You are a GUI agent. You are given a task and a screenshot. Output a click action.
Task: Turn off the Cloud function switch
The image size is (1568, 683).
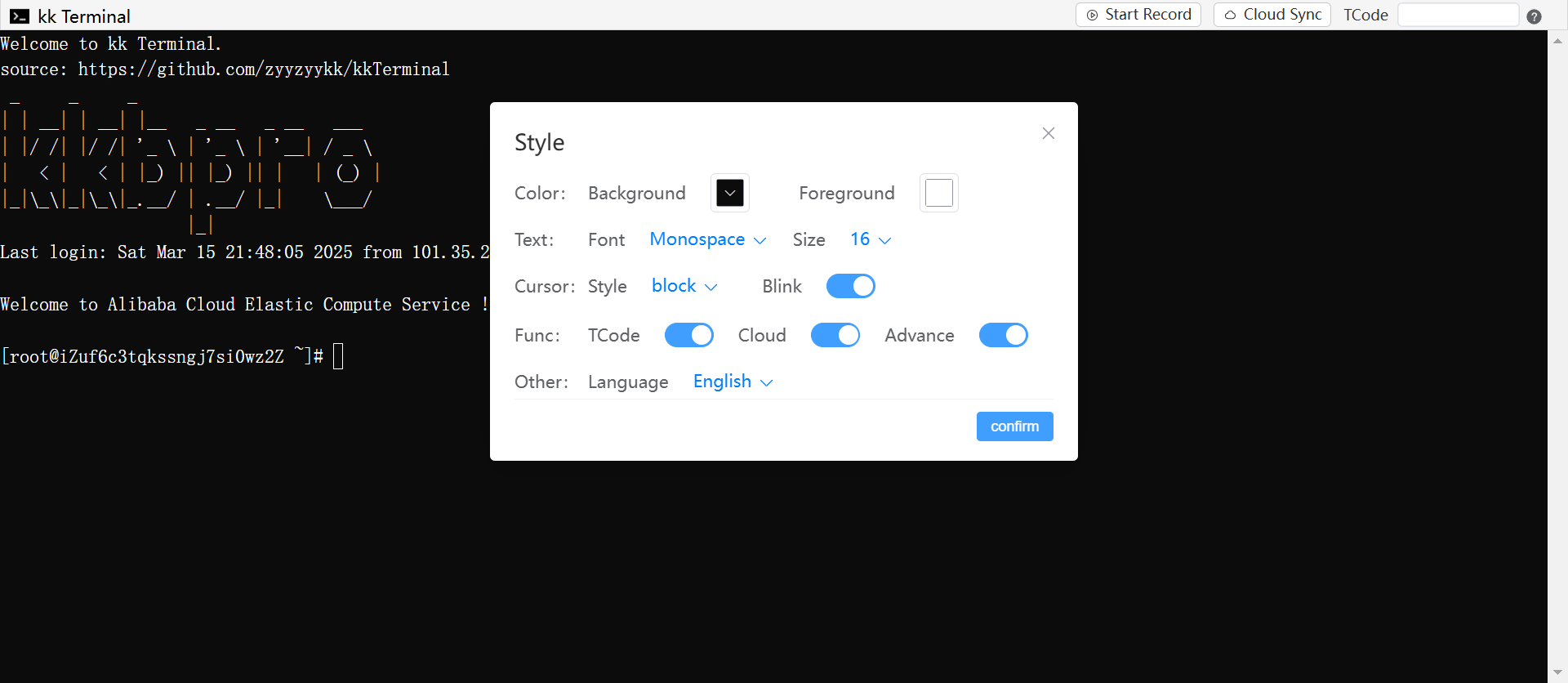835,335
